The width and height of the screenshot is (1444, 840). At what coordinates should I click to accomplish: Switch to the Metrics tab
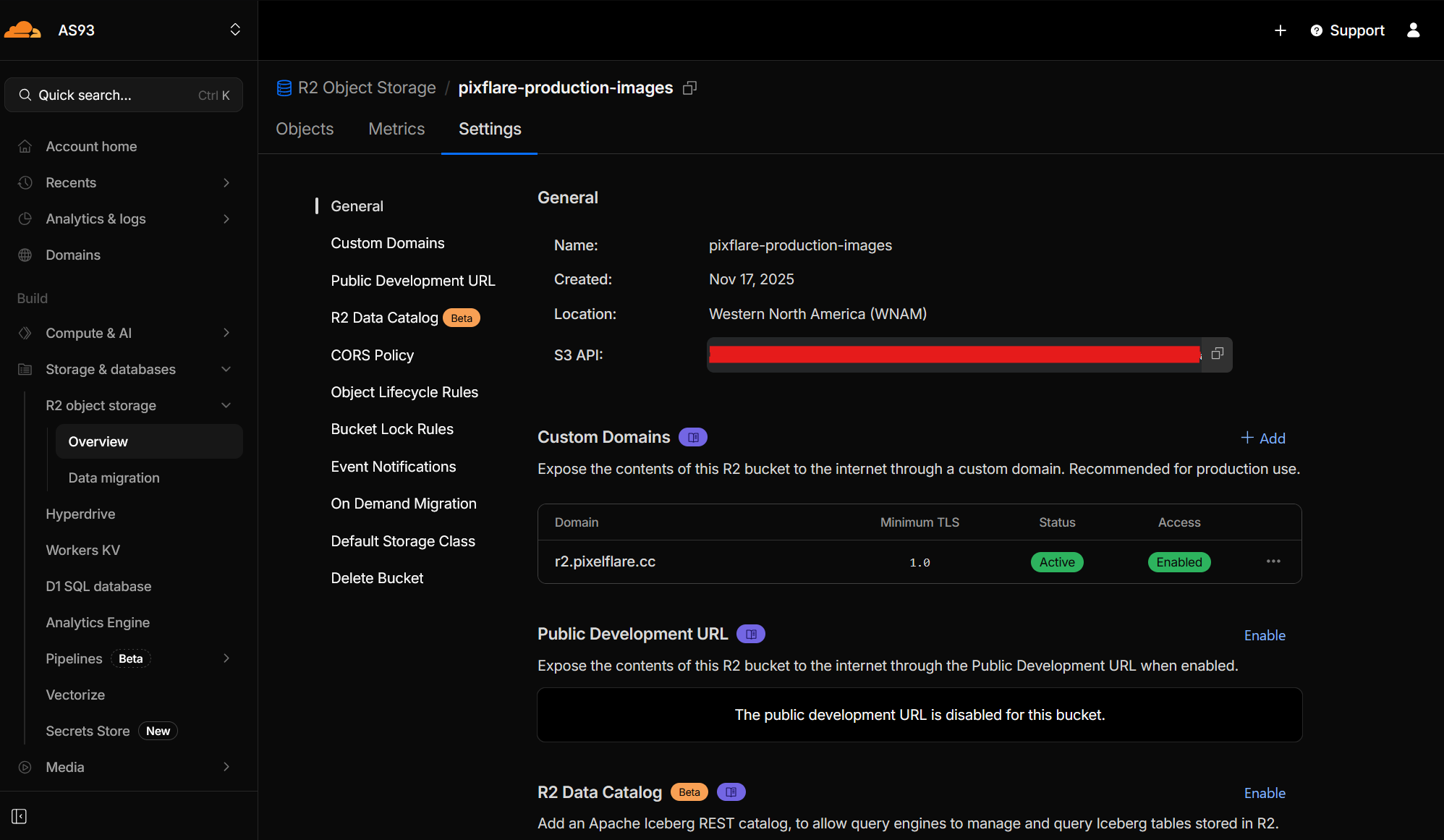click(x=396, y=129)
